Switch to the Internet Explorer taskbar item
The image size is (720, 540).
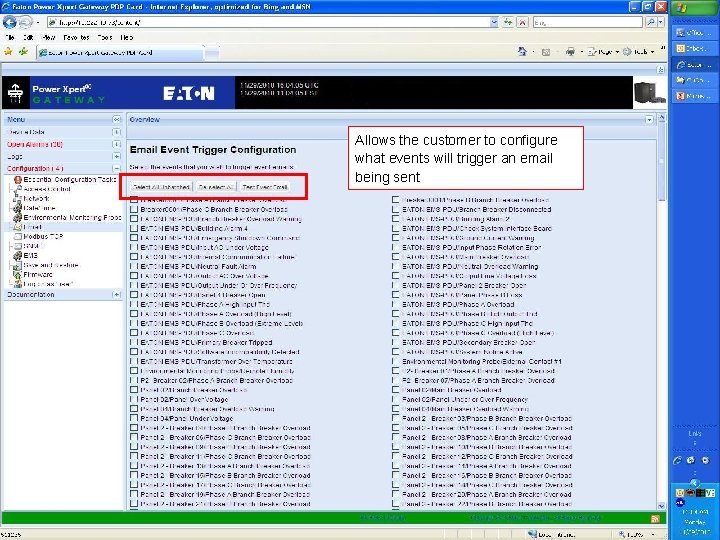click(x=694, y=65)
